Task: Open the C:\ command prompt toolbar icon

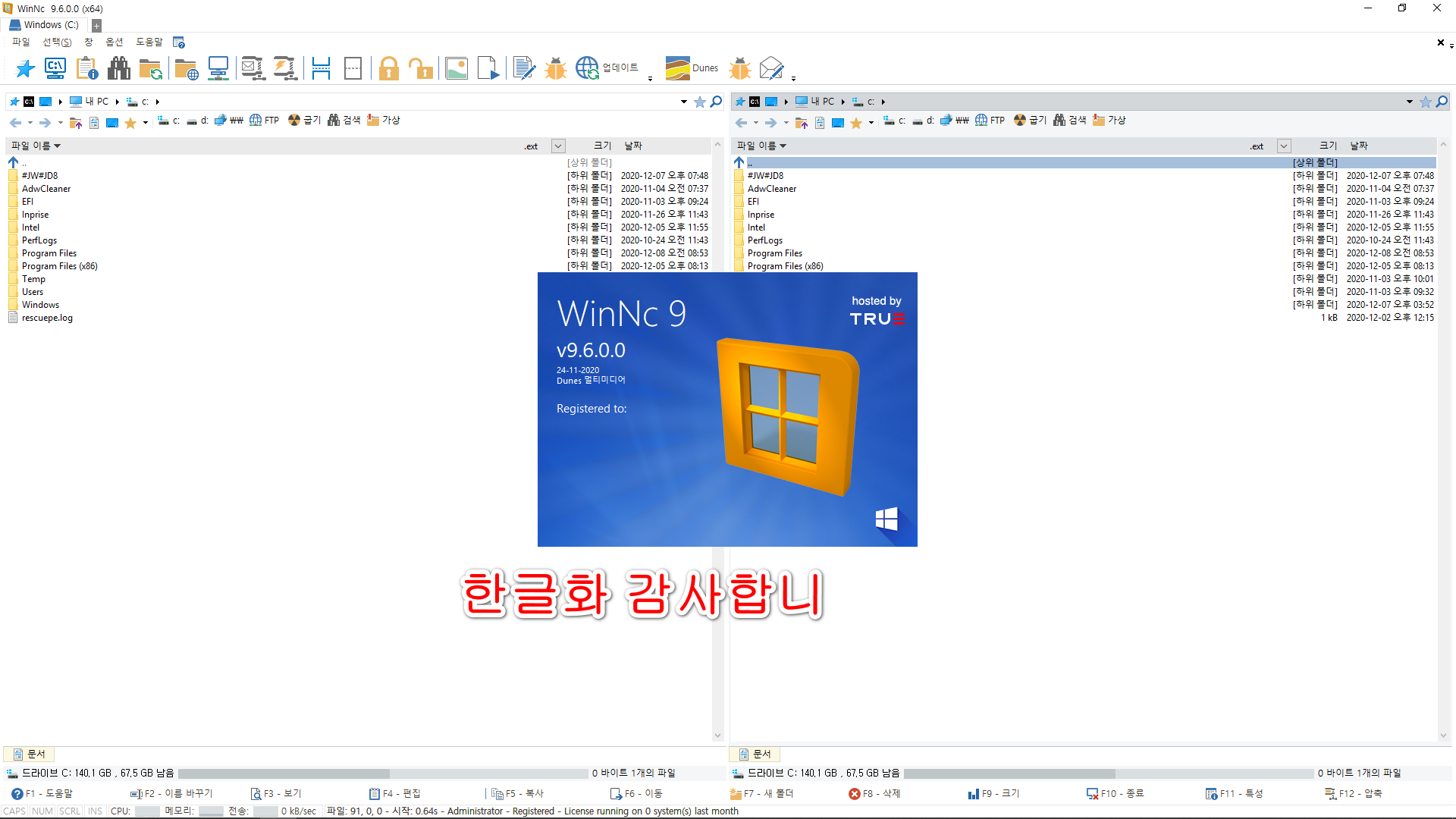Action: pos(55,68)
